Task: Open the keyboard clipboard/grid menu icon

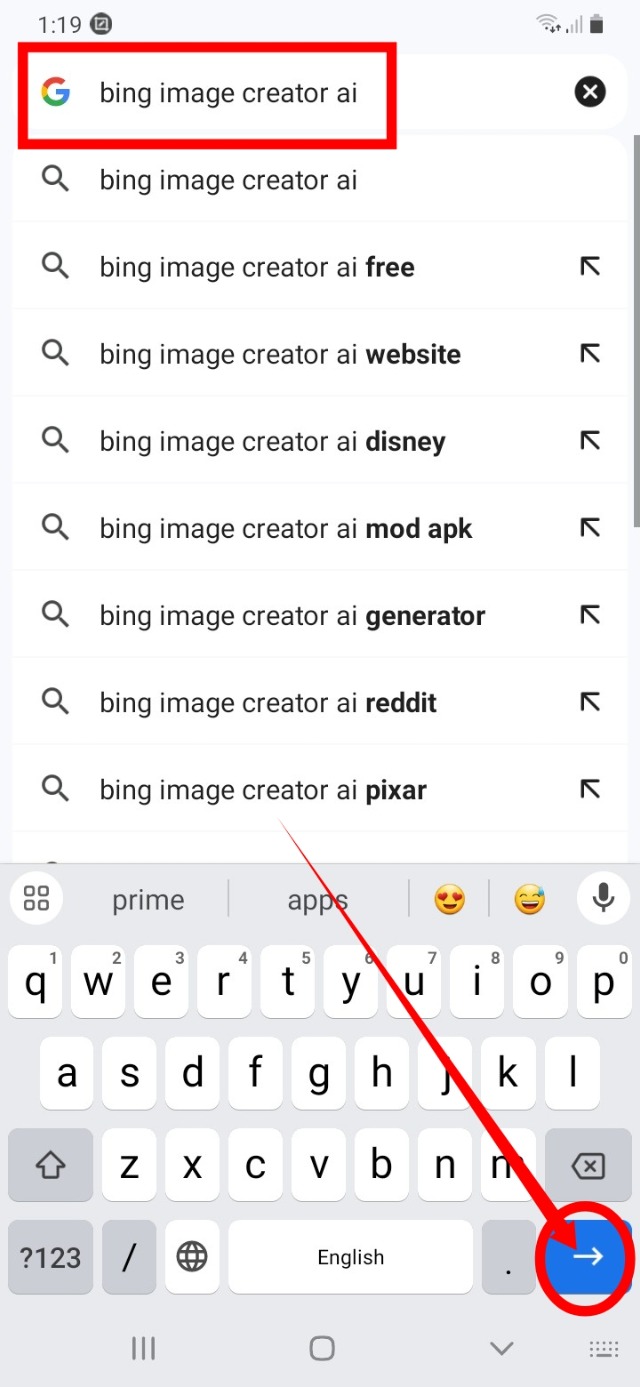Action: (36, 898)
